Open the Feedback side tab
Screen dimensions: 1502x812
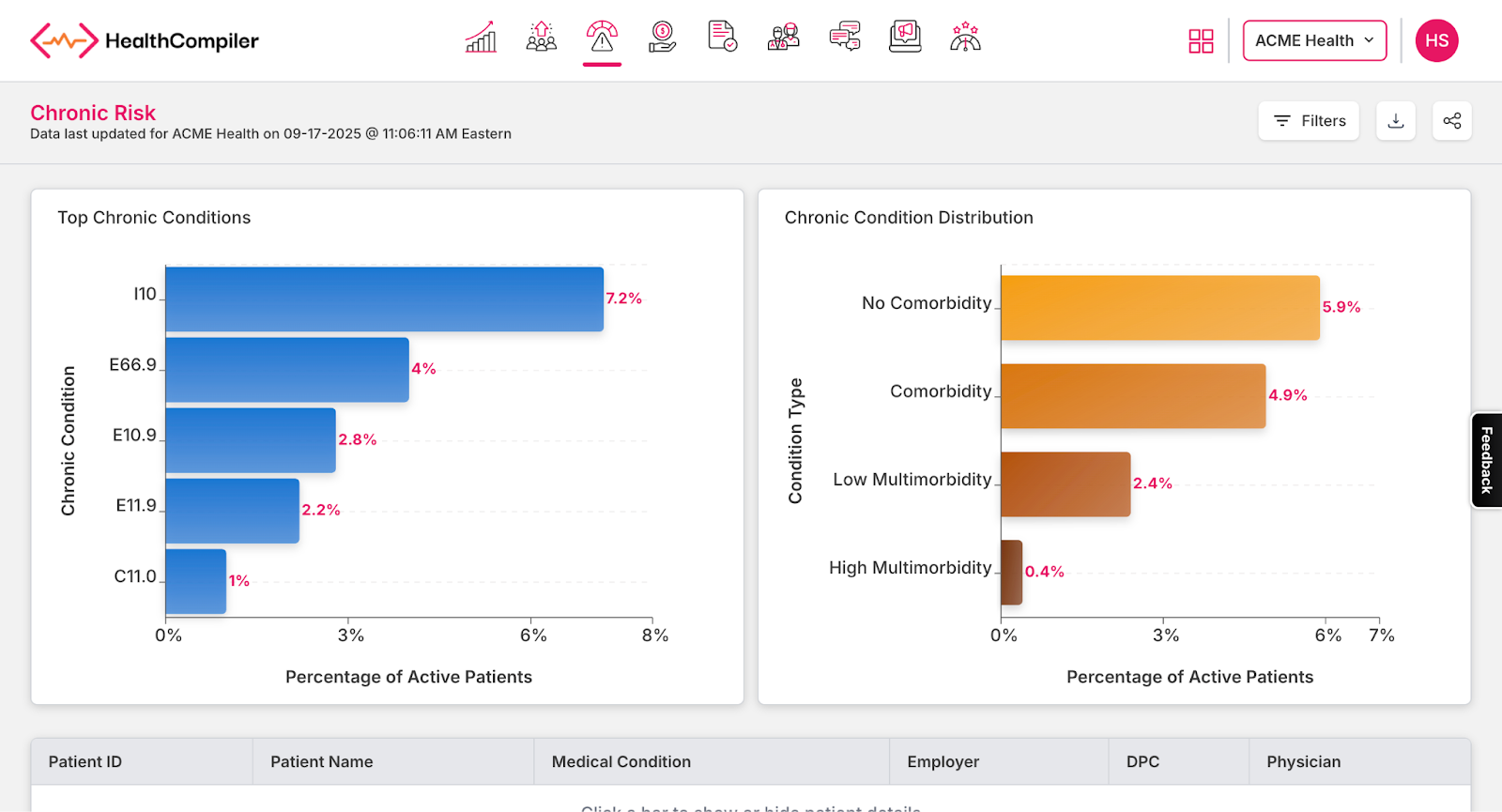[x=1487, y=460]
